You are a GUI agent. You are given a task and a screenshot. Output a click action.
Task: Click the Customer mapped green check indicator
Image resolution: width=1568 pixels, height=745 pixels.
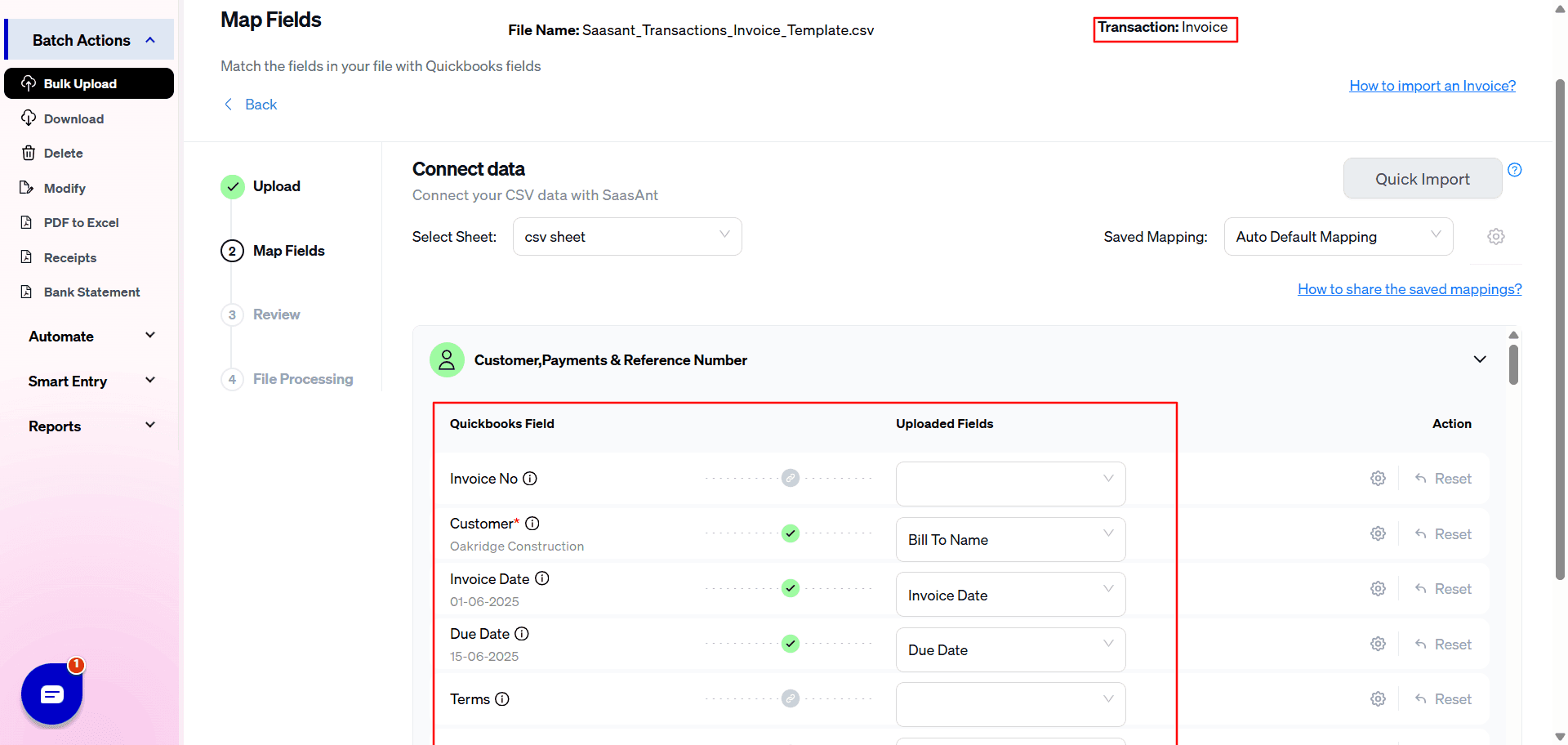point(790,533)
